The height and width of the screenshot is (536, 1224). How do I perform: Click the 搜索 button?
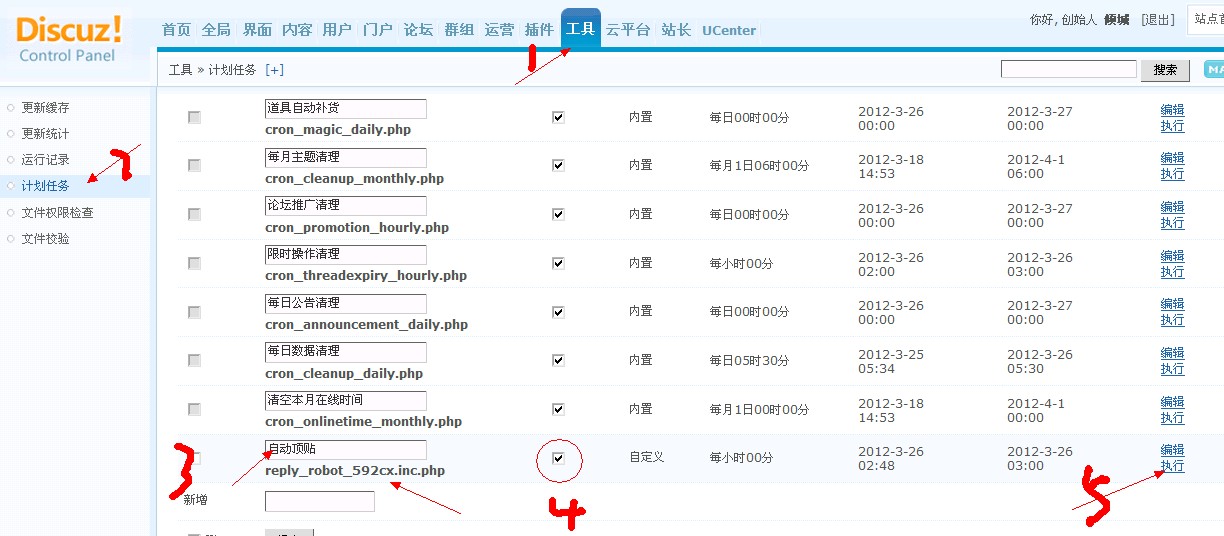click(x=1165, y=70)
